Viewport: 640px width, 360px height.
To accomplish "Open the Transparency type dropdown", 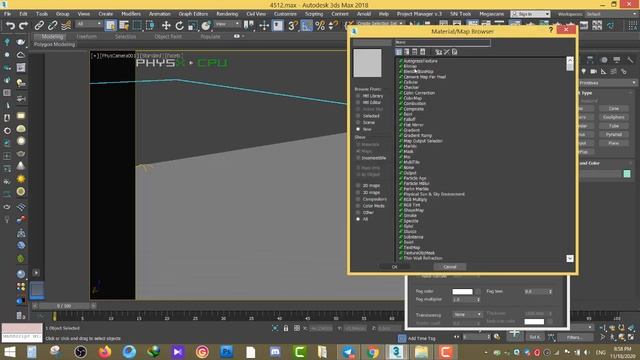I will tap(467, 315).
